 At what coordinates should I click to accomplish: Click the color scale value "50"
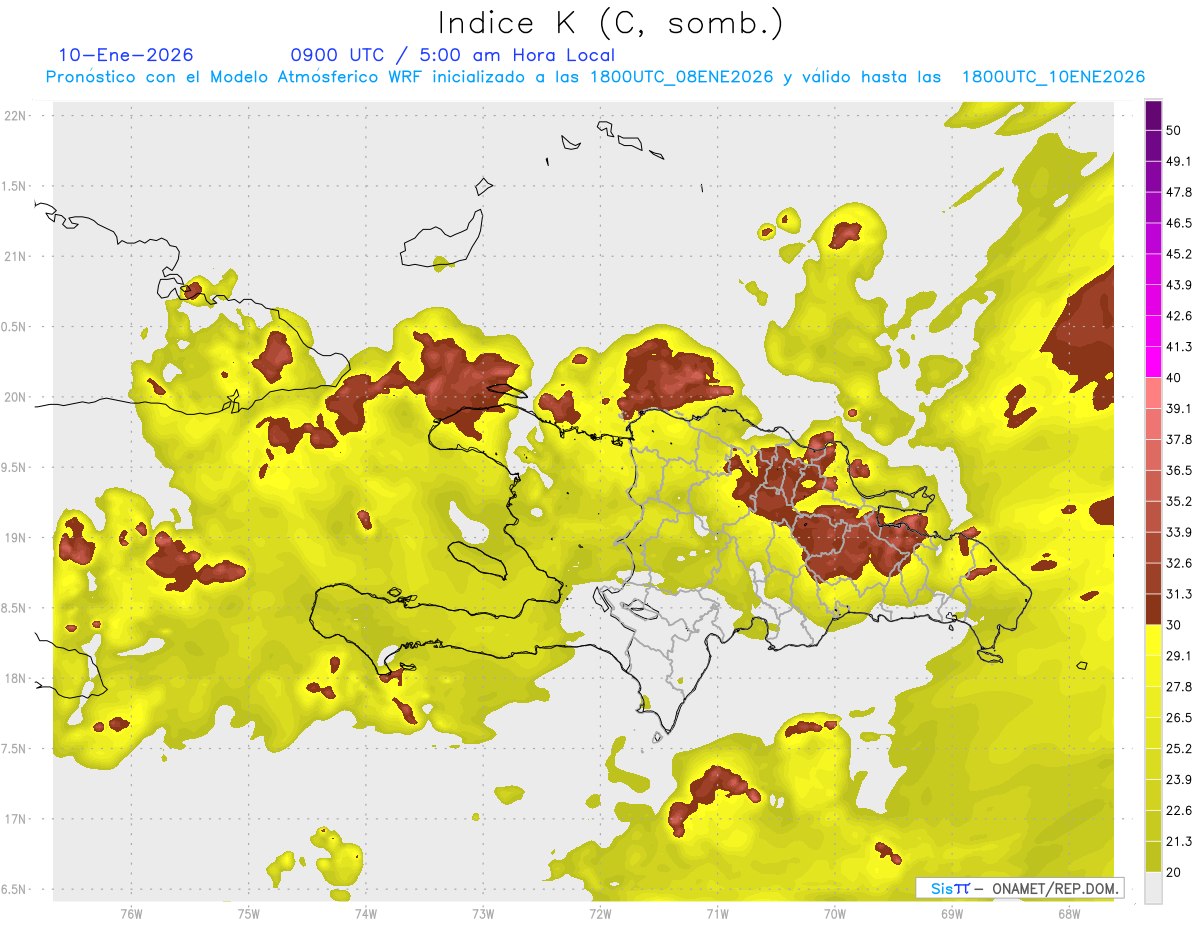point(1174,130)
